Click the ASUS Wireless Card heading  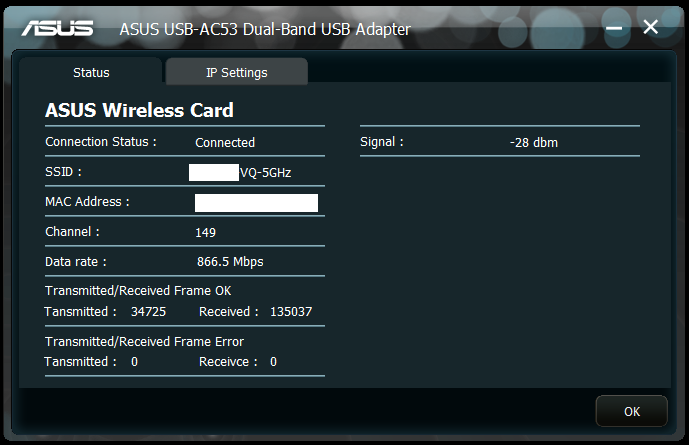[139, 110]
